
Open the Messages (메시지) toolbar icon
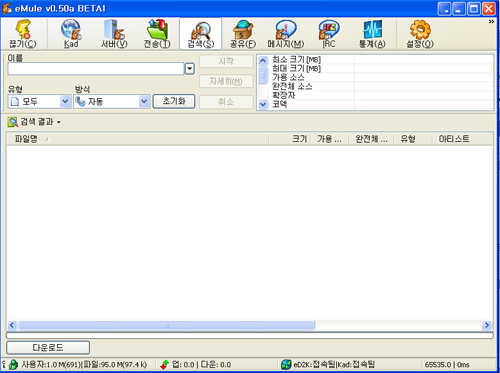286,34
